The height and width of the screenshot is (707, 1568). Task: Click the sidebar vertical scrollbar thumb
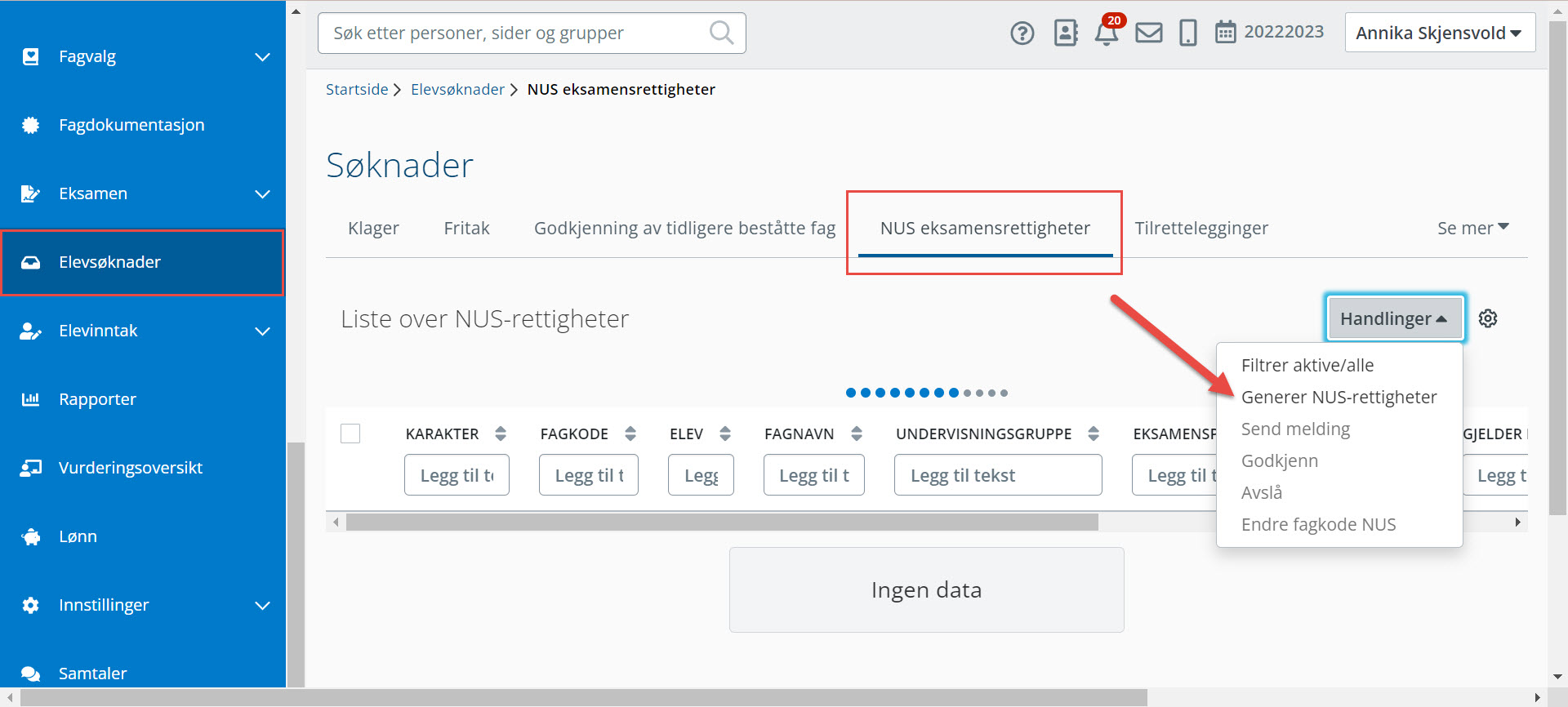296,564
